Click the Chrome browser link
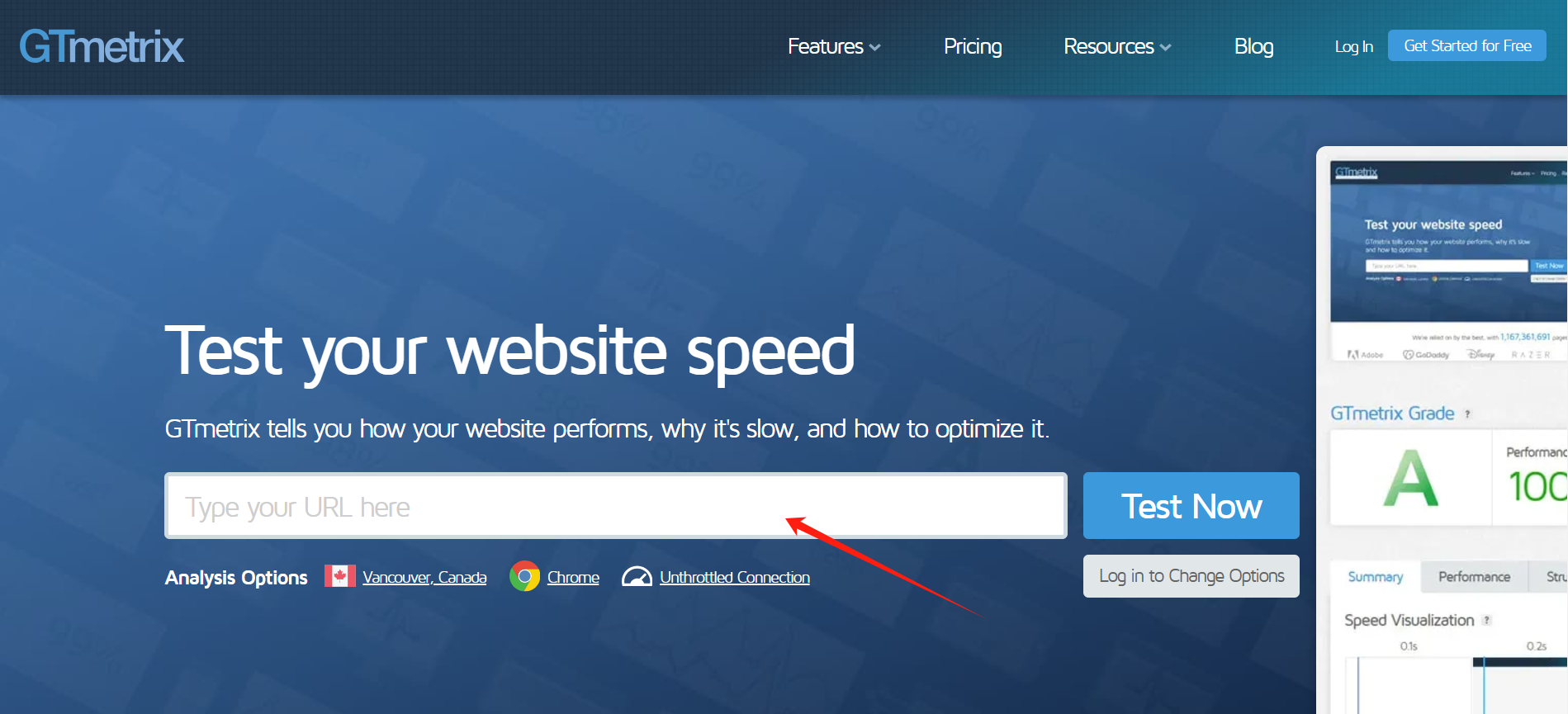This screenshot has height=714, width=1568. [573, 577]
